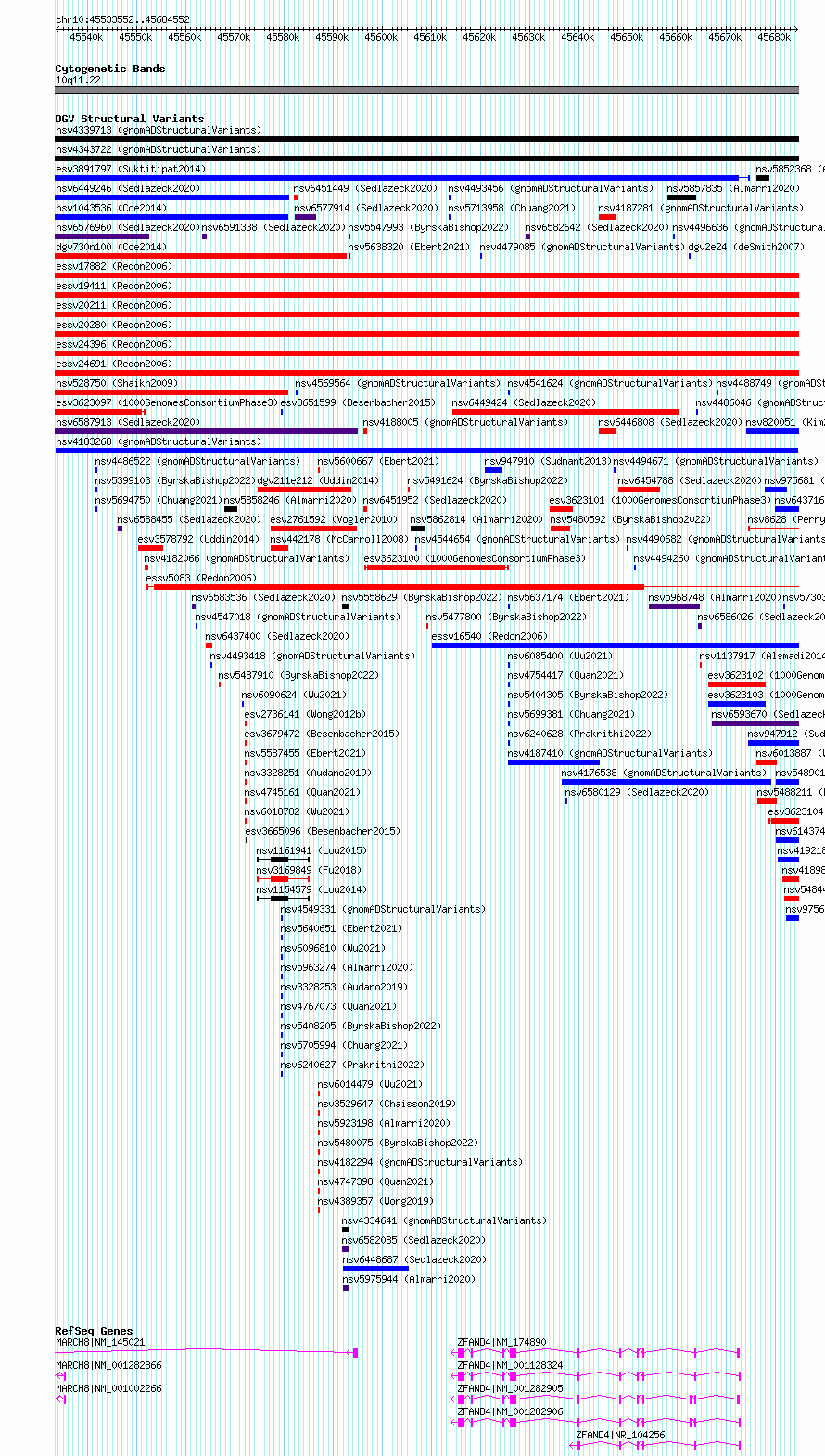
Task: Click the essv24691 (Redon2006) label
Action: (x=114, y=364)
